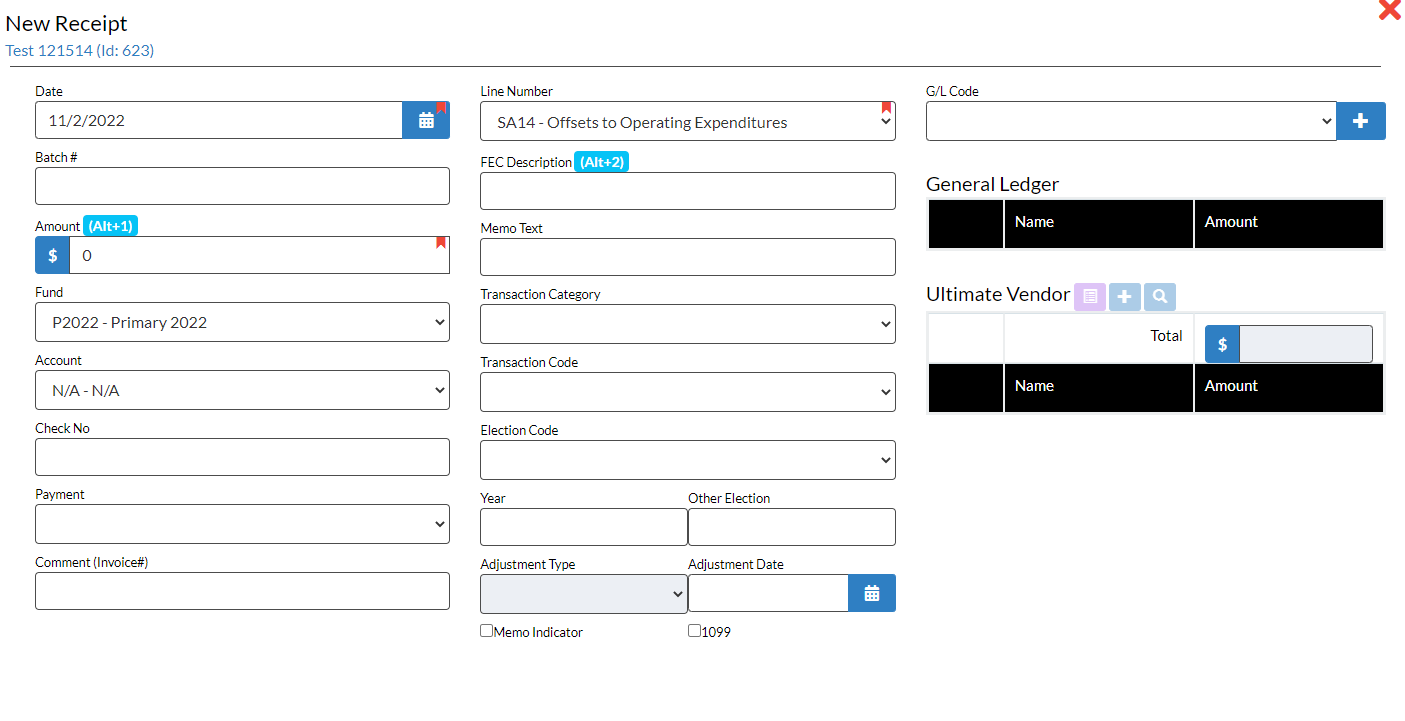Open the Account dropdown

coord(242,390)
